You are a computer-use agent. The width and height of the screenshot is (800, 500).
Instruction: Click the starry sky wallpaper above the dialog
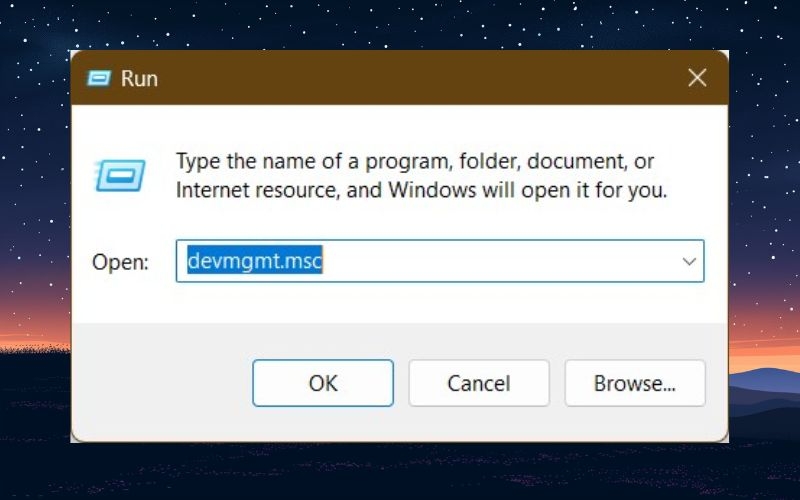pyautogui.click(x=398, y=24)
